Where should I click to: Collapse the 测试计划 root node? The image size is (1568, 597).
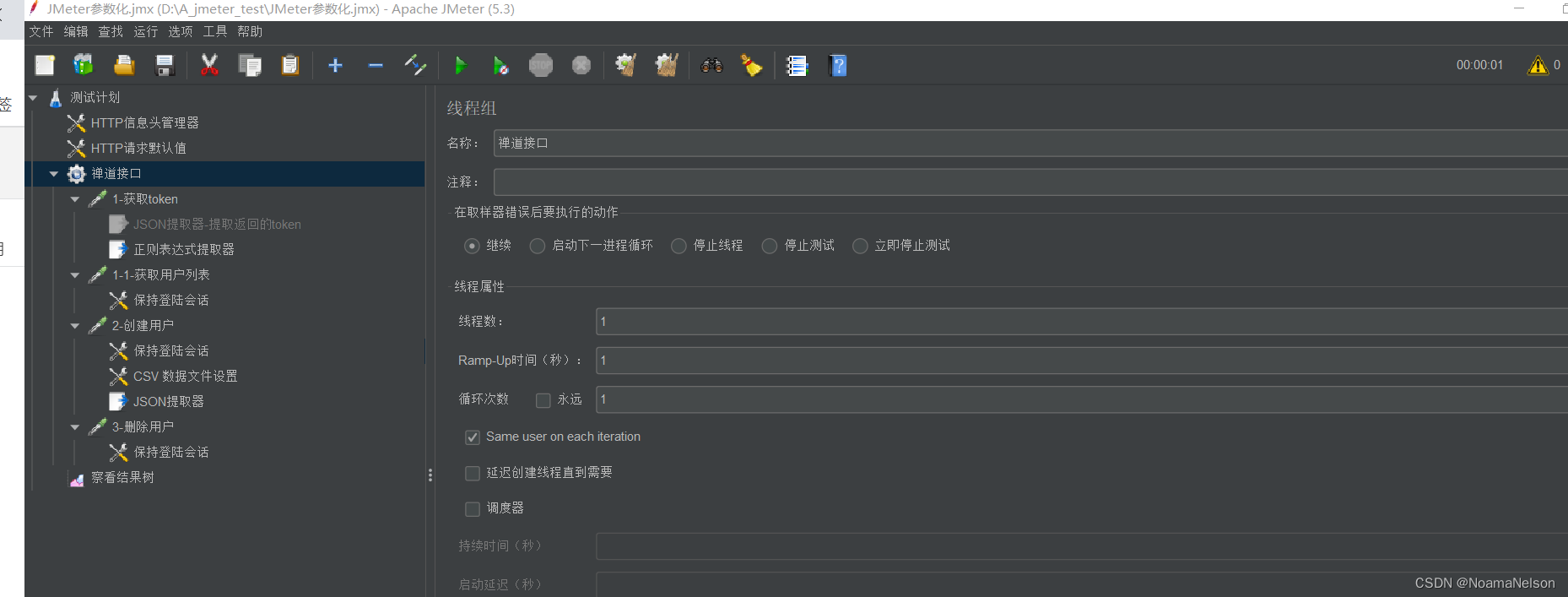pos(33,98)
